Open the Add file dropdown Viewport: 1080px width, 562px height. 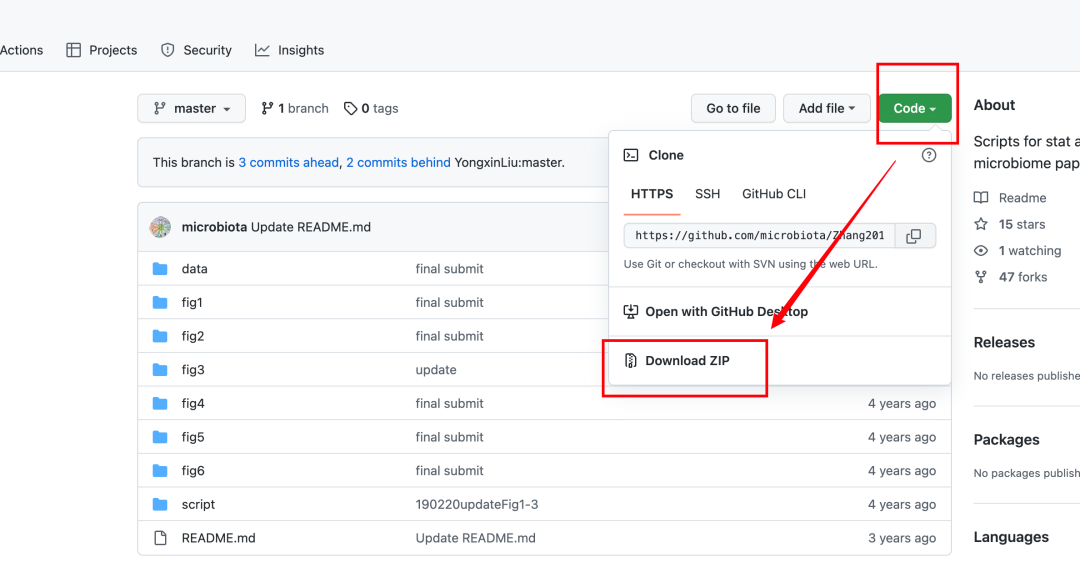(x=827, y=108)
